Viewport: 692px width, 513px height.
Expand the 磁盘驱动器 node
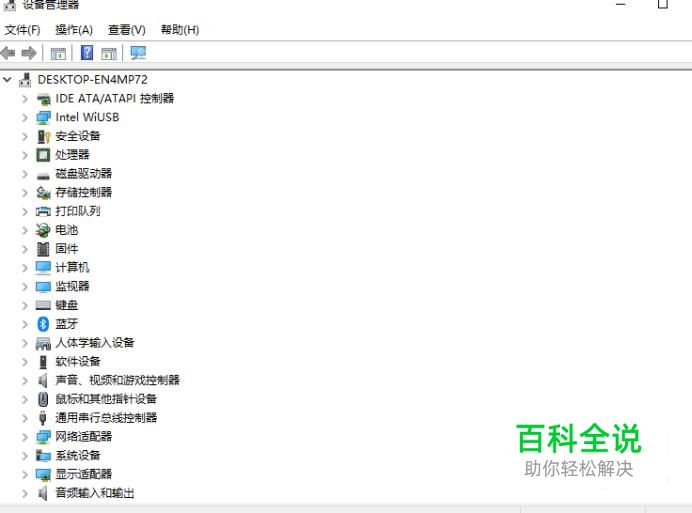pyautogui.click(x=25, y=174)
